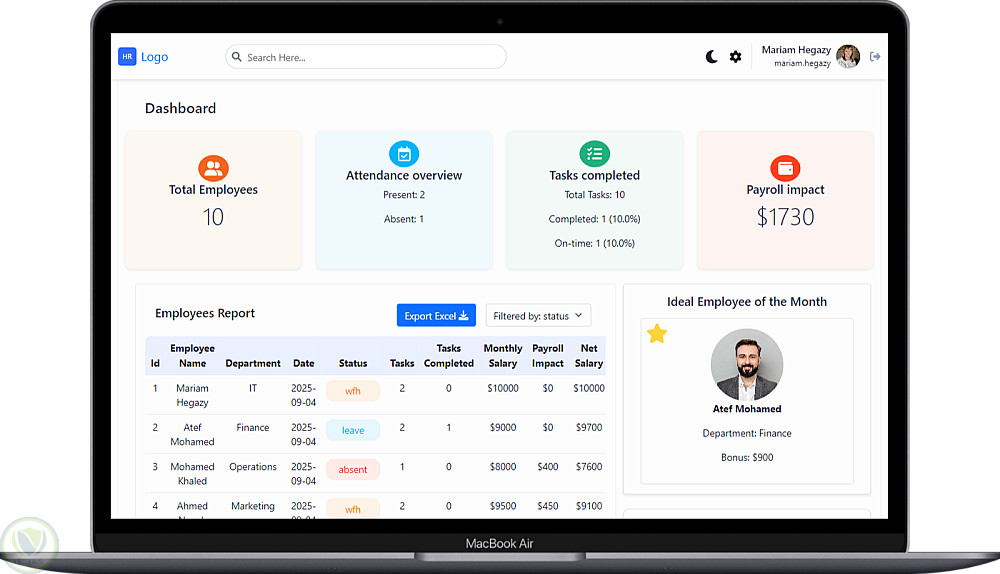Click the Net Salary column header

pyautogui.click(x=589, y=356)
